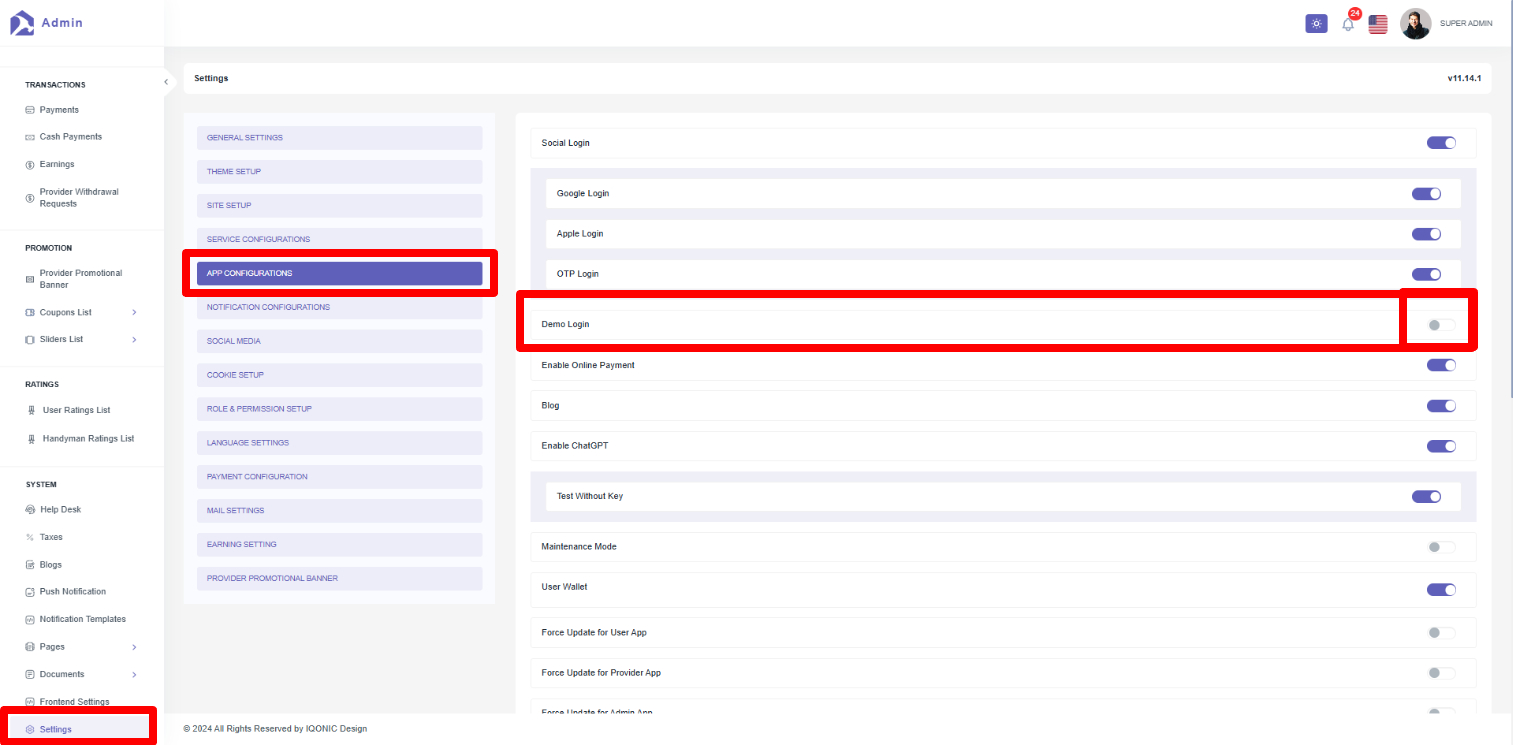Open Payments from the sidebar
Image resolution: width=1513 pixels, height=745 pixels.
click(59, 110)
